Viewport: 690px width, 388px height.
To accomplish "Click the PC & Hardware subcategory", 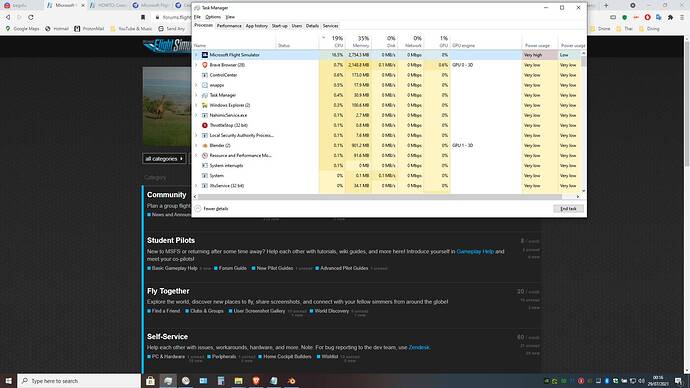I will [x=168, y=357].
